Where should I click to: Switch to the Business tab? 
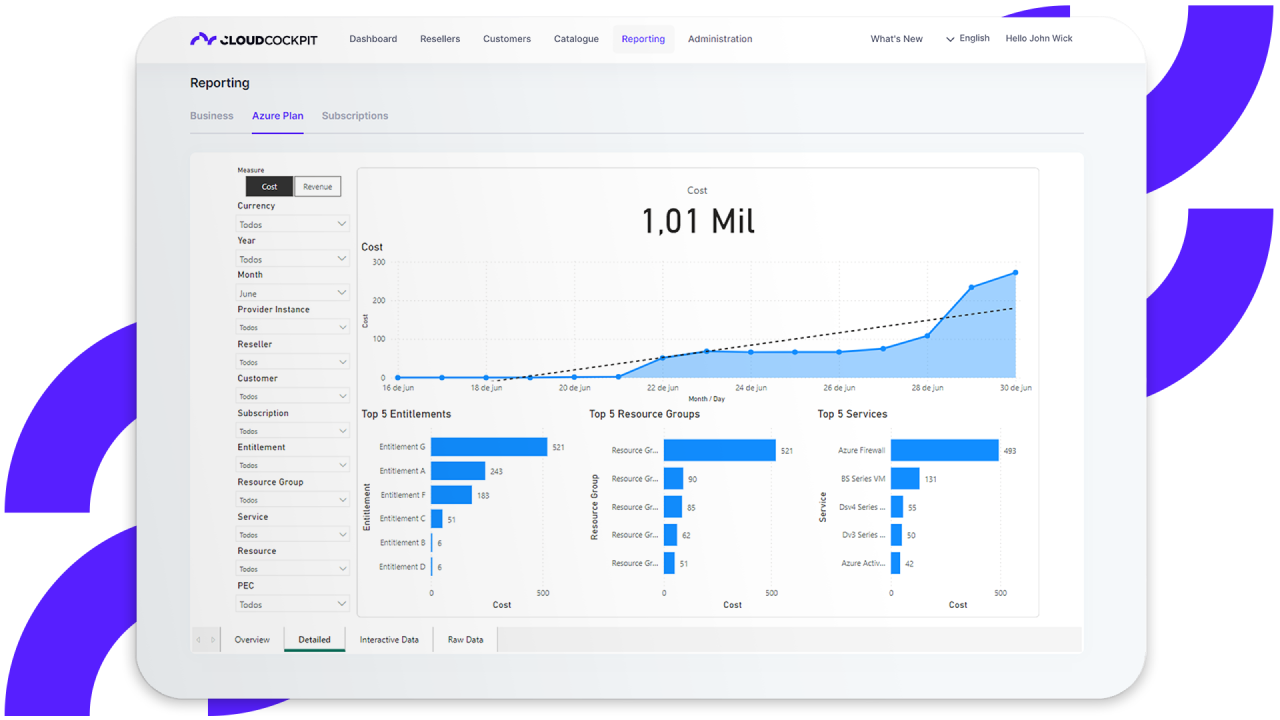pyautogui.click(x=212, y=116)
